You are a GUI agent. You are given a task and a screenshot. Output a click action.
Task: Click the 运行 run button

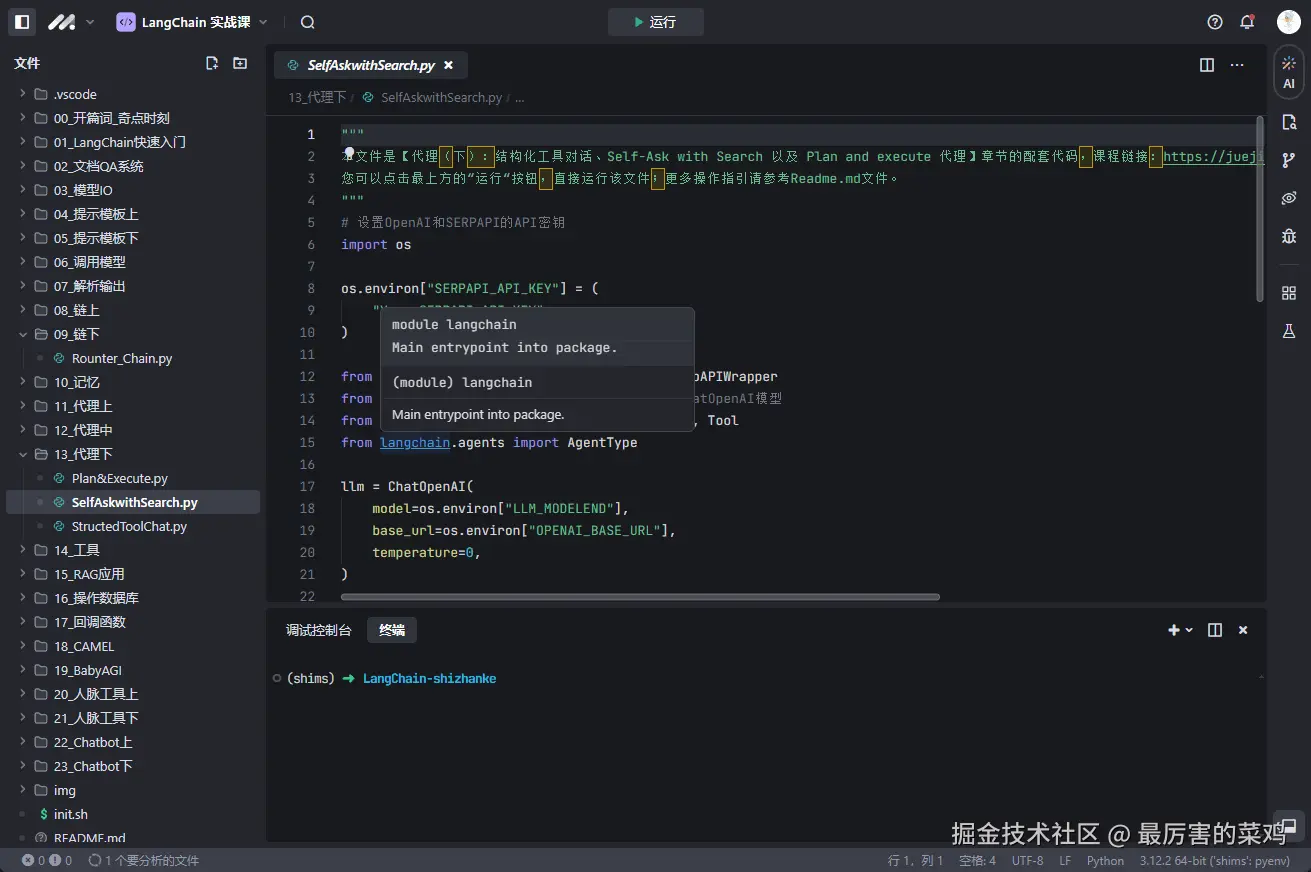pyautogui.click(x=655, y=22)
